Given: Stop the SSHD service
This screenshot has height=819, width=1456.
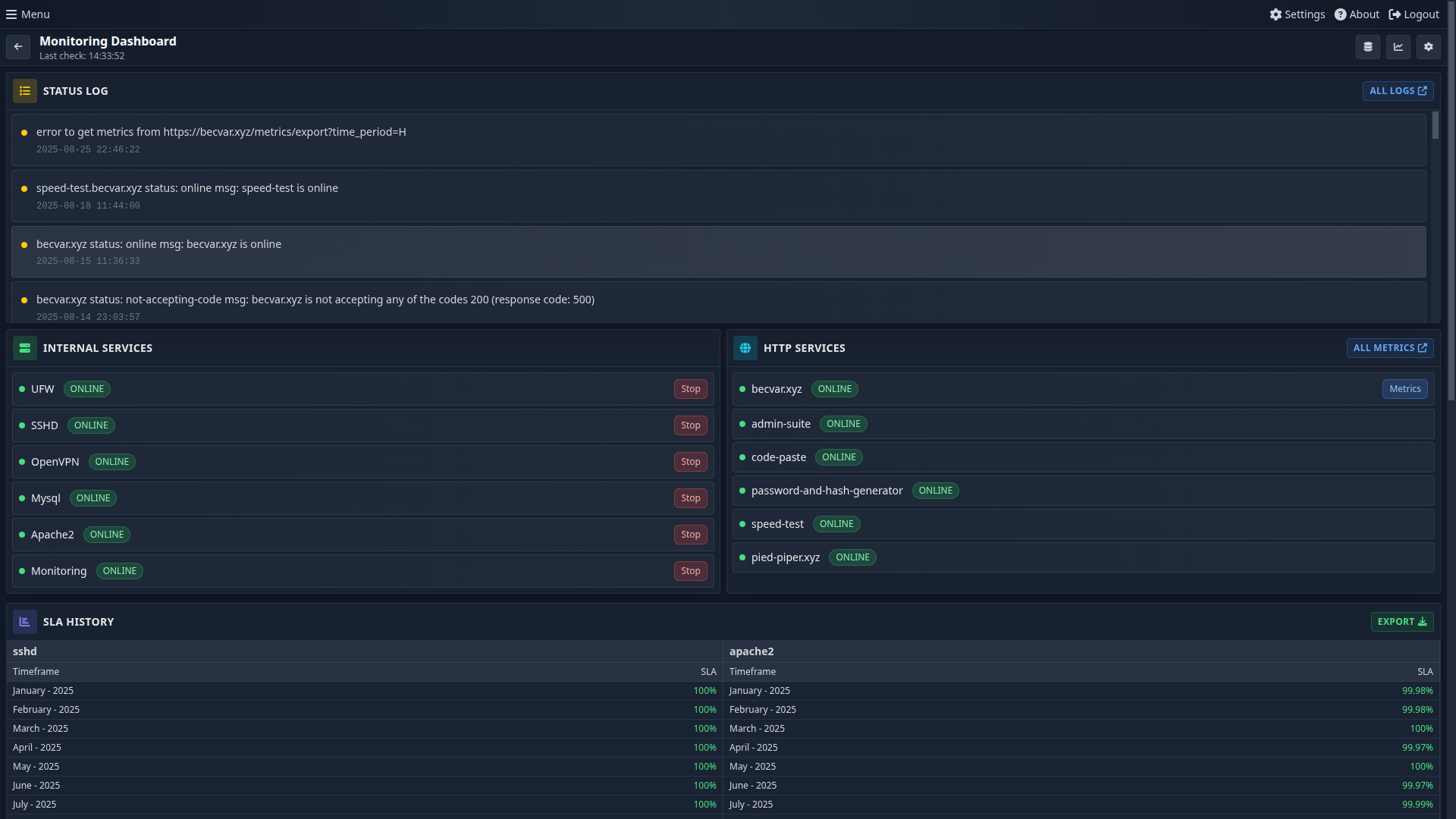Looking at the screenshot, I should pyautogui.click(x=690, y=425).
